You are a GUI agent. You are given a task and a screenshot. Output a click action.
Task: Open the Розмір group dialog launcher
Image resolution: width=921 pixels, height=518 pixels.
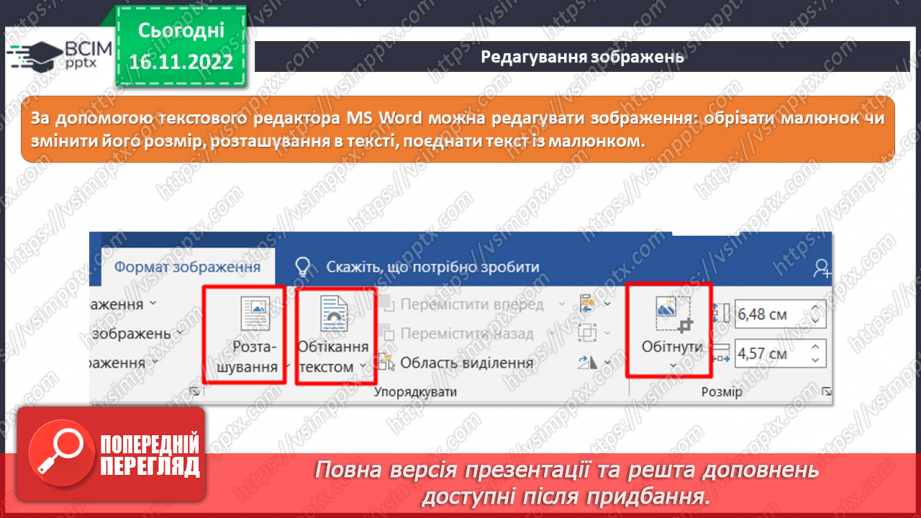[x=826, y=392]
